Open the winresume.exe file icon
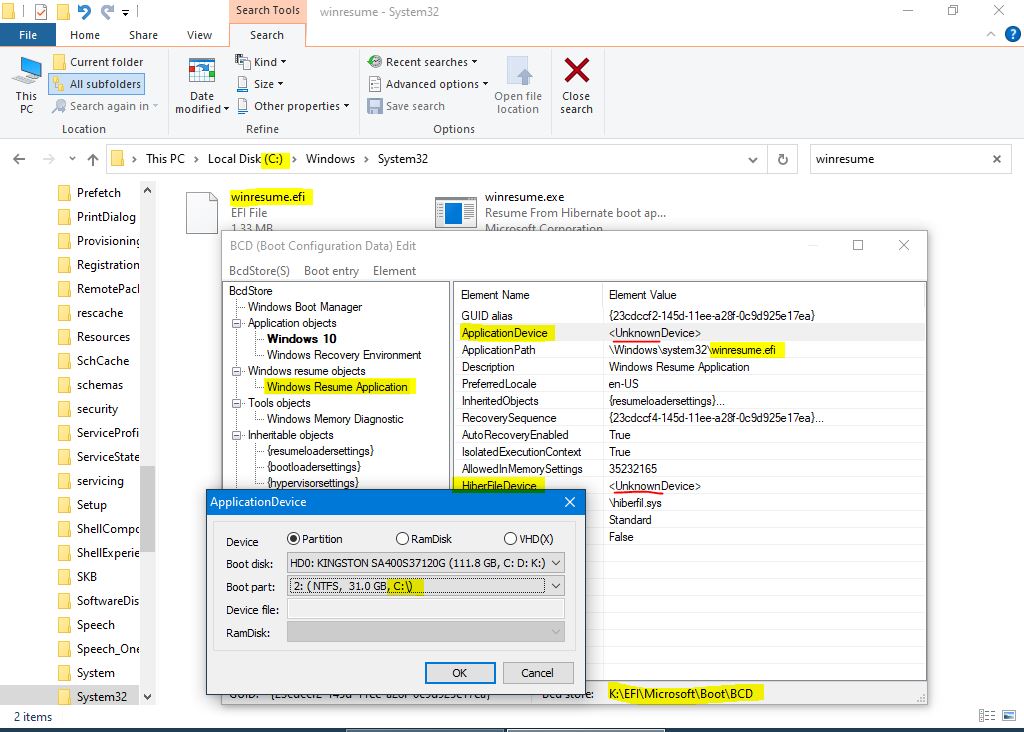The height and width of the screenshot is (732, 1024). (455, 212)
